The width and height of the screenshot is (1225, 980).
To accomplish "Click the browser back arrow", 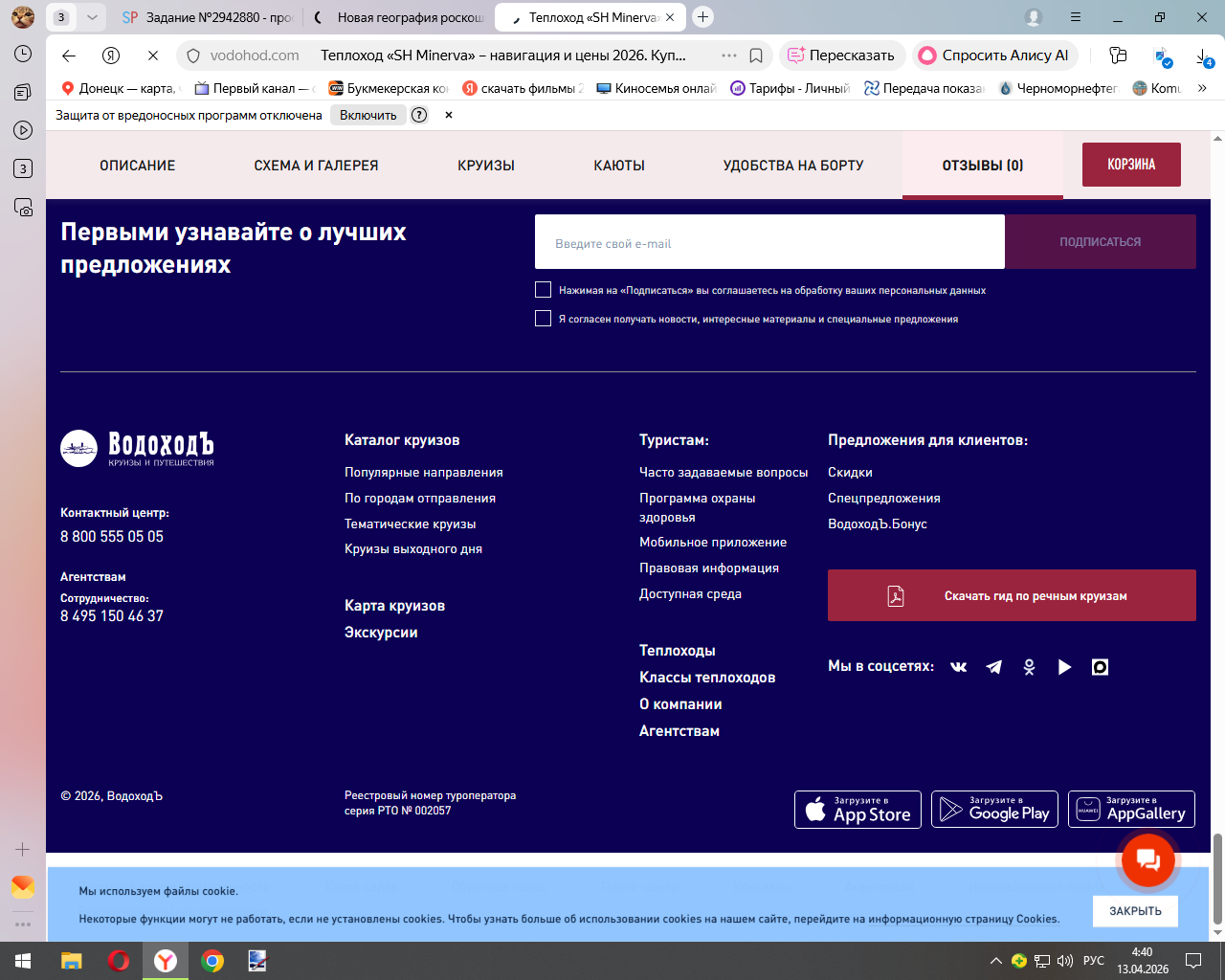I will click(69, 56).
